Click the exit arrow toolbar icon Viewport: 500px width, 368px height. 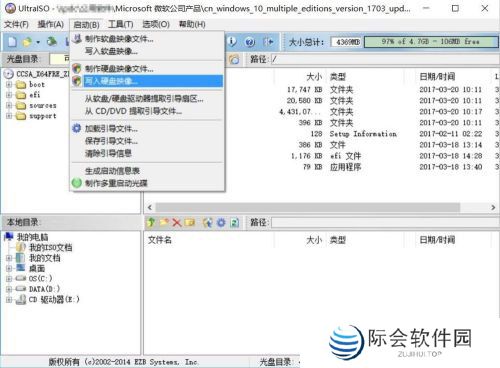[268, 42]
